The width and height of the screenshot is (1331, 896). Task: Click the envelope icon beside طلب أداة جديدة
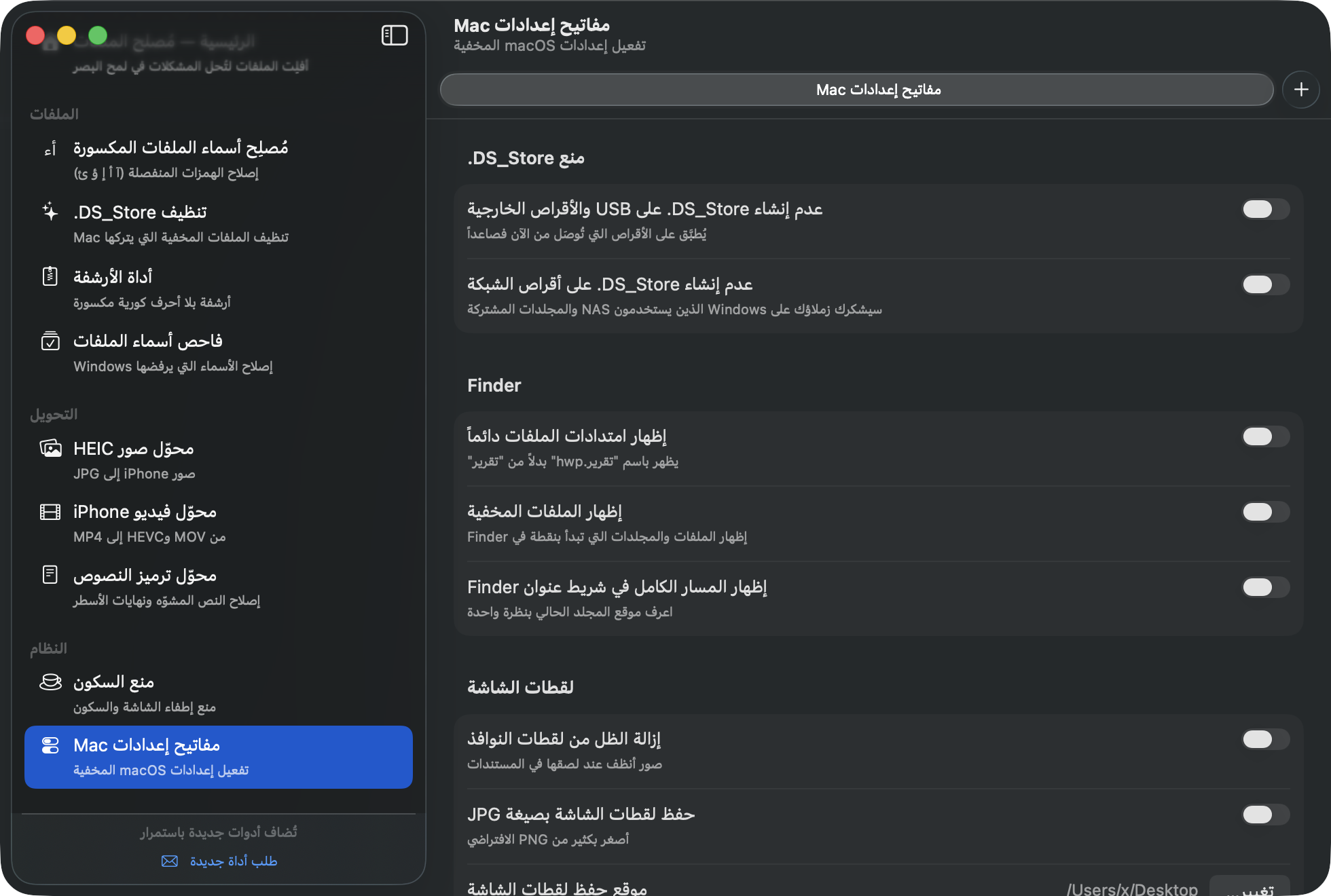[x=170, y=861]
